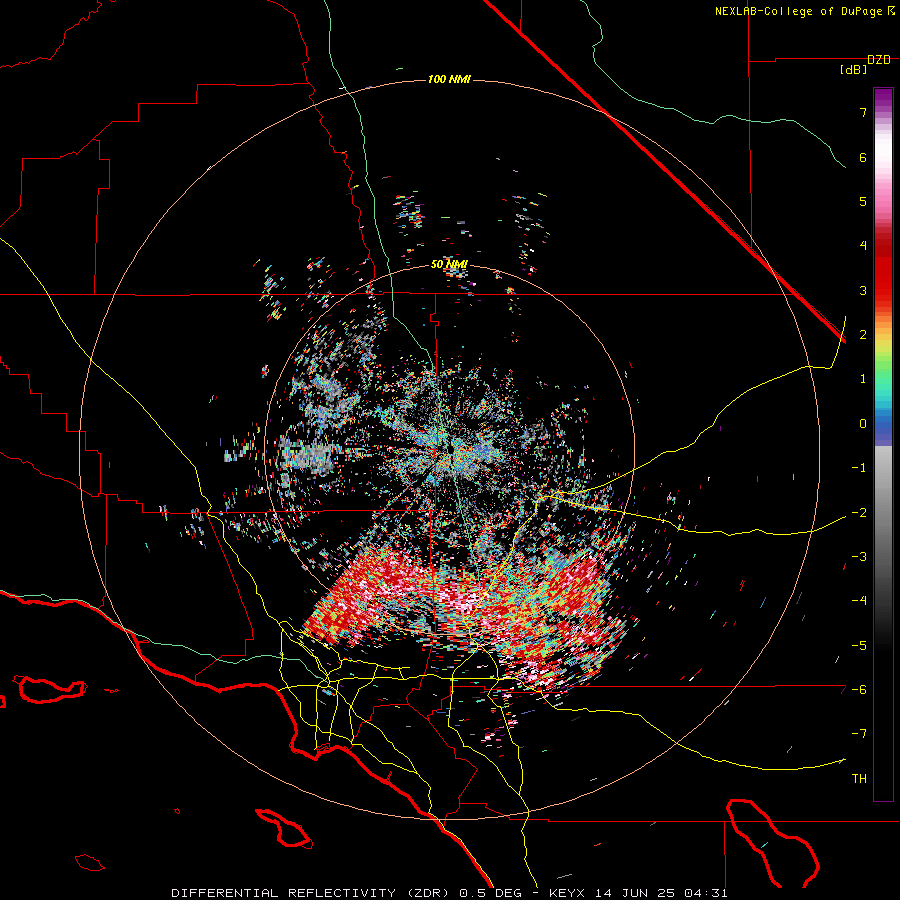The width and height of the screenshot is (900, 900).
Task: Select the 4 value on color scale
Action: pyautogui.click(x=863, y=246)
